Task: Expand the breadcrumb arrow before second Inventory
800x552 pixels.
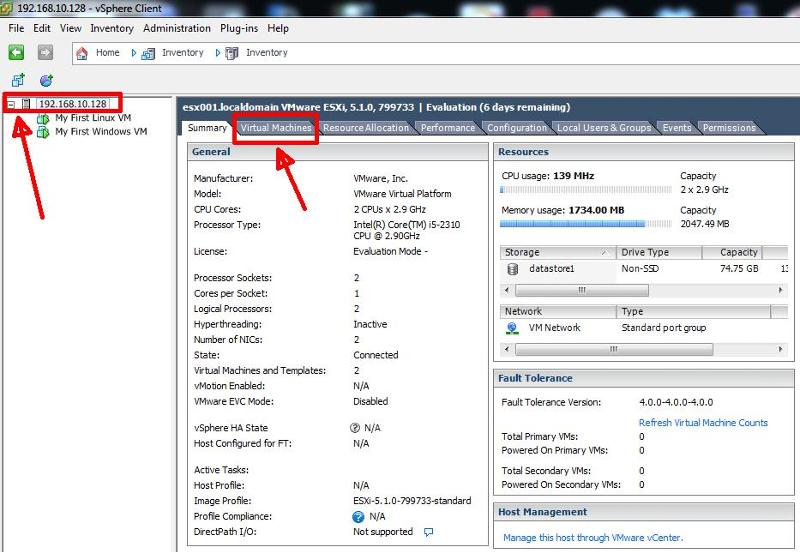Action: point(218,53)
